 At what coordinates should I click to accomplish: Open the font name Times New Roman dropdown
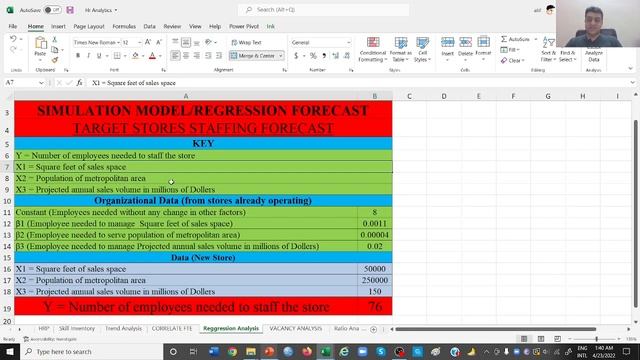pos(118,42)
